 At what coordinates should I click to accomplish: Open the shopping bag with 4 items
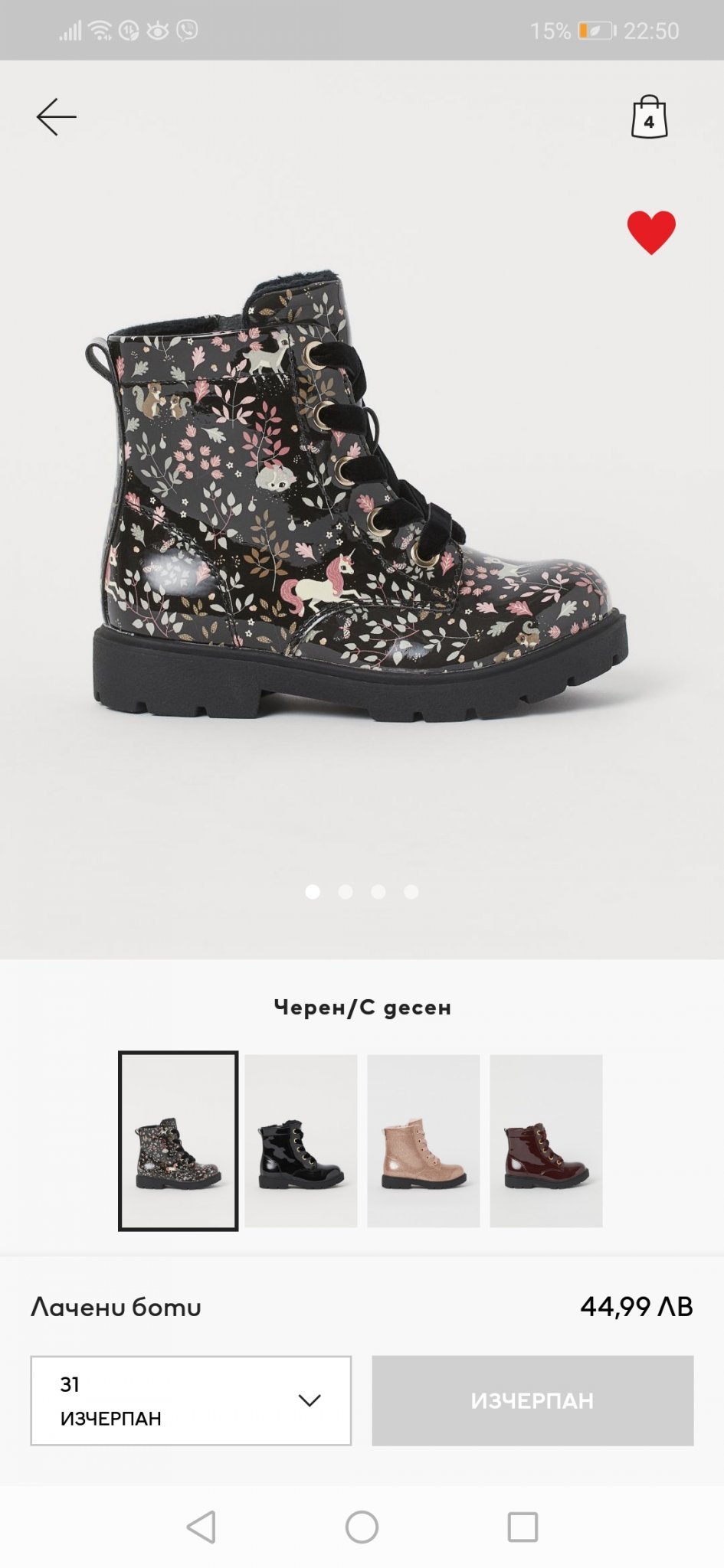649,117
